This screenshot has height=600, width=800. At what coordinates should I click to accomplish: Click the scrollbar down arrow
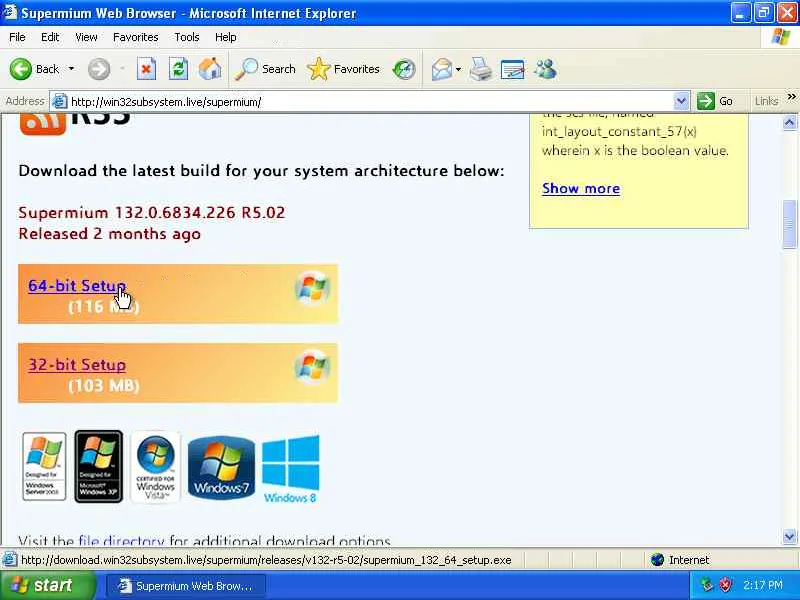pyautogui.click(x=789, y=537)
